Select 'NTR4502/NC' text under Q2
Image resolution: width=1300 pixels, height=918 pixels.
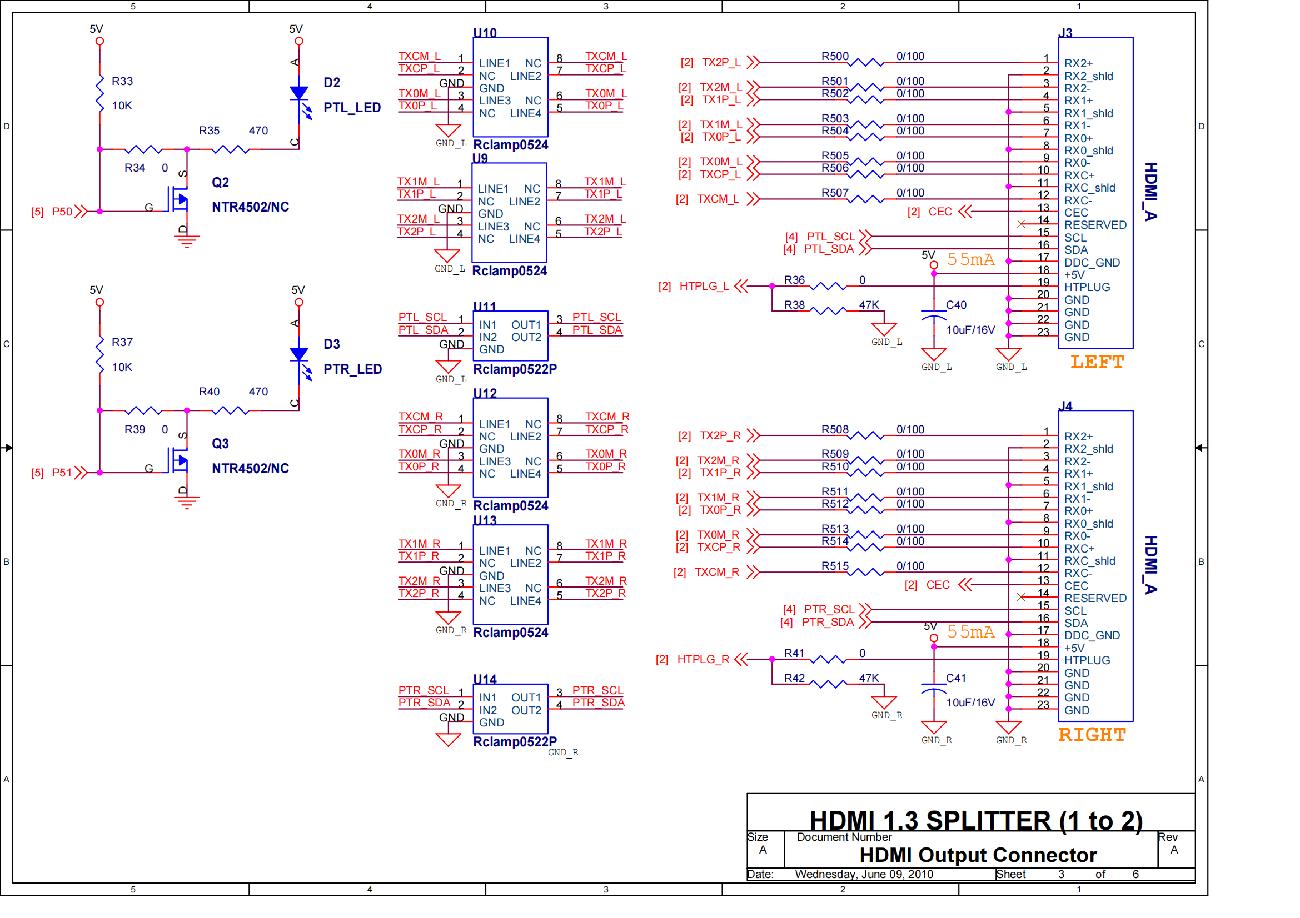[x=250, y=207]
